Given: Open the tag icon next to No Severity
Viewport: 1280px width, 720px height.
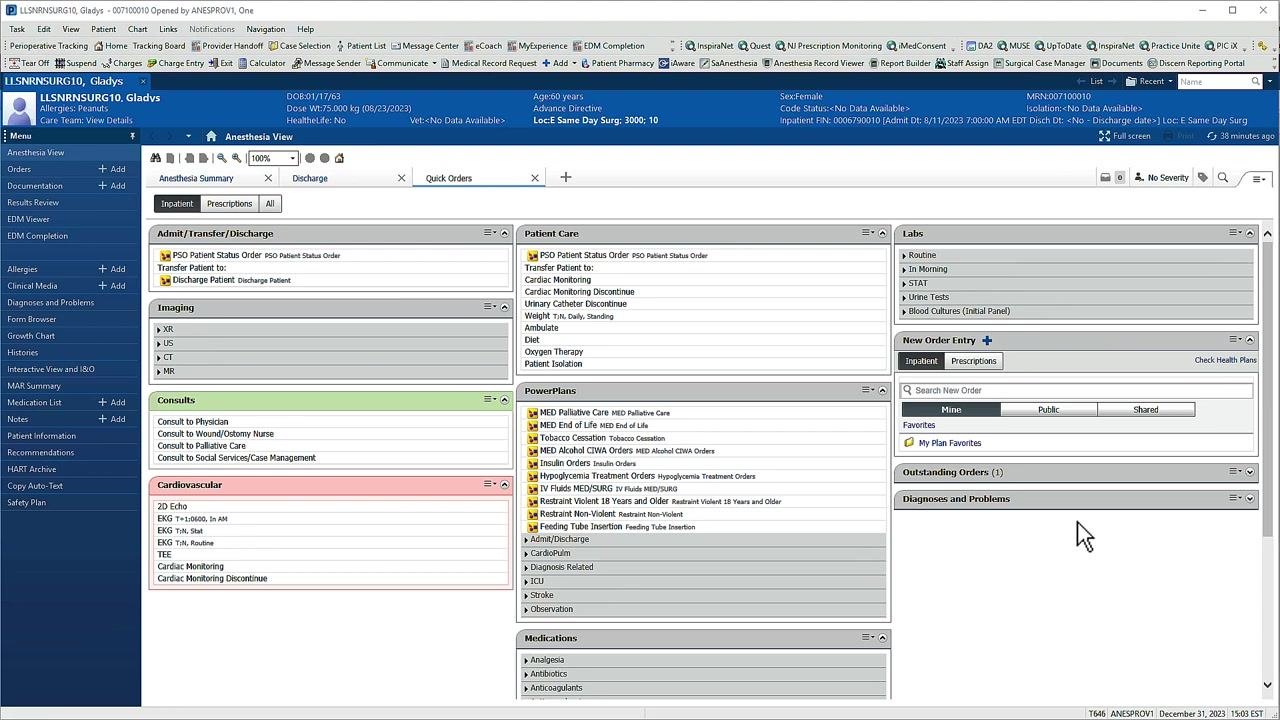Looking at the screenshot, I should click(1203, 178).
